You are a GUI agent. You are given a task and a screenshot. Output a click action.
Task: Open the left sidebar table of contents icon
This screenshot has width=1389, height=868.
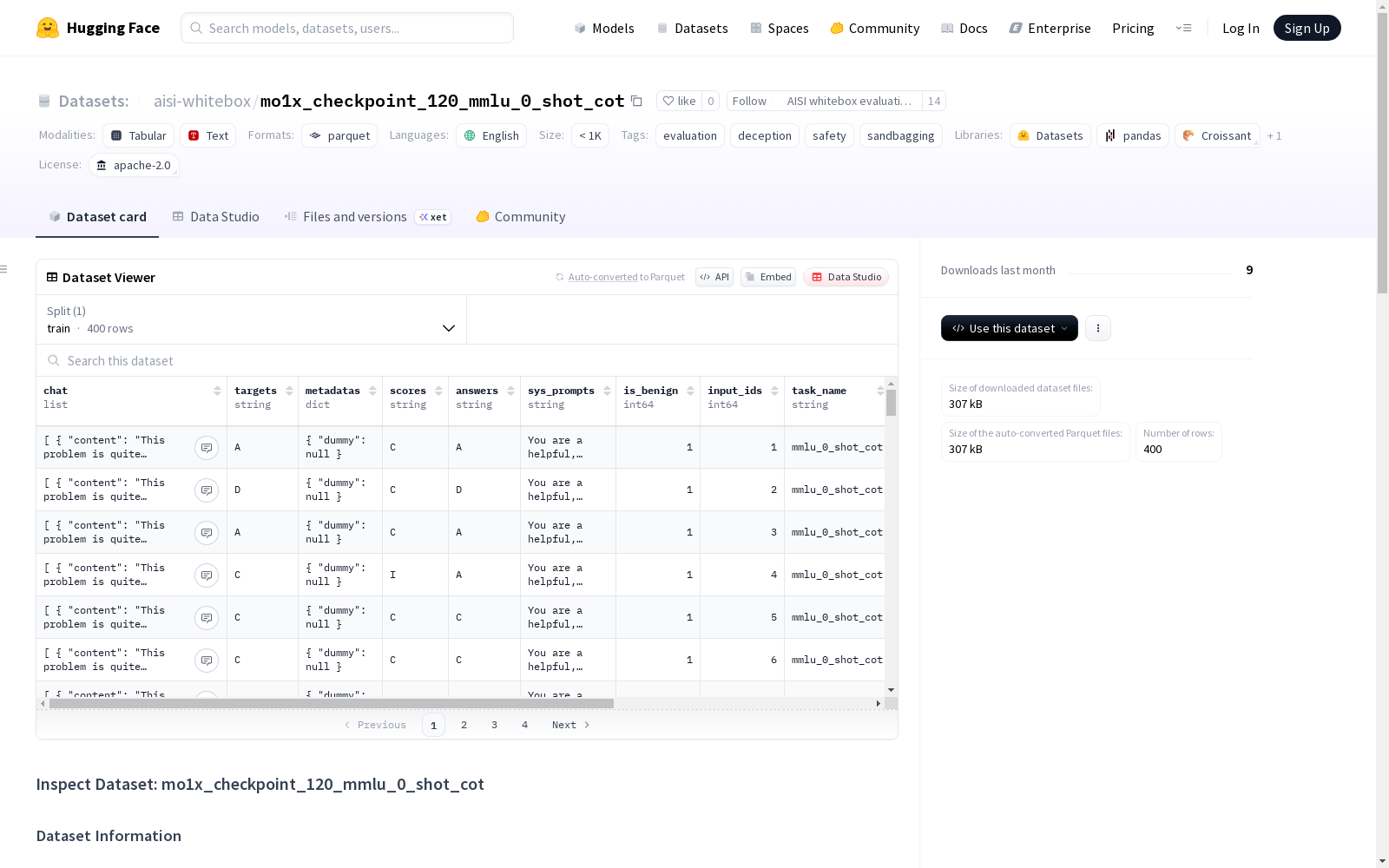pyautogui.click(x=3, y=269)
